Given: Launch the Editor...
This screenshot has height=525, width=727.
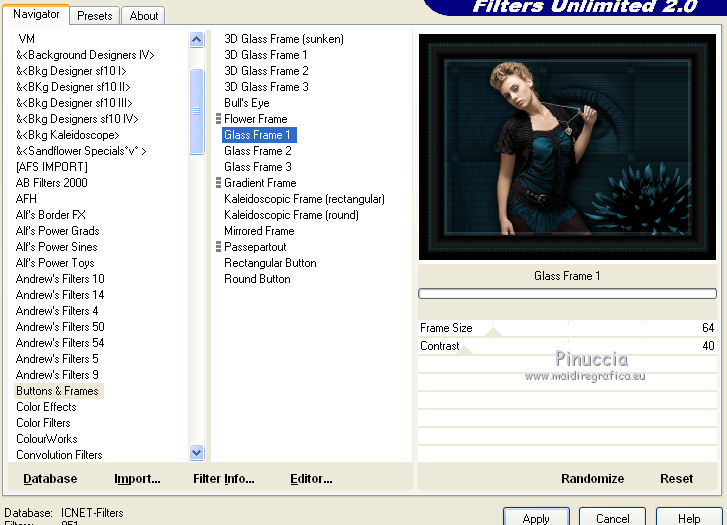Looking at the screenshot, I should point(311,479).
